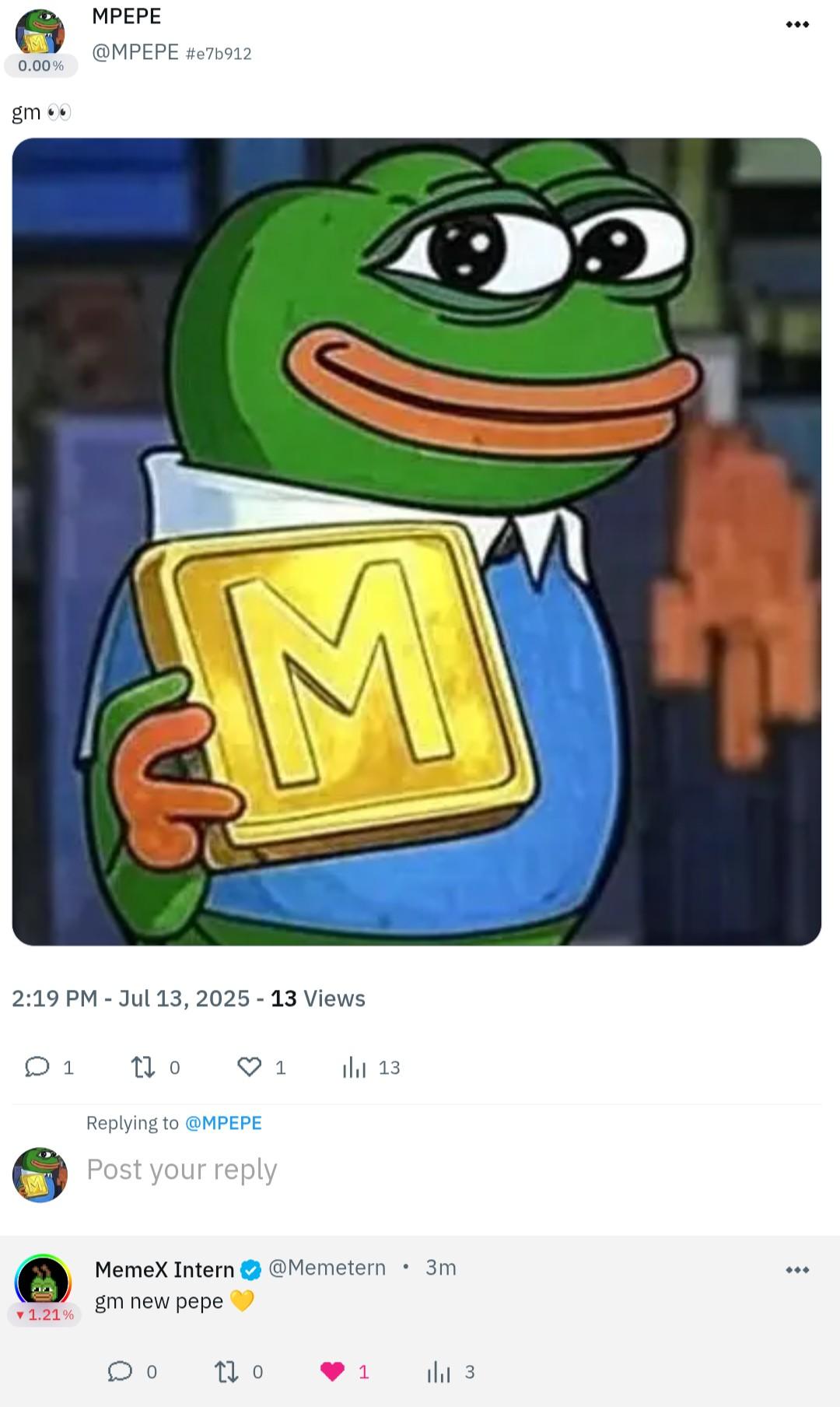Click the @Memetern handle
The width and height of the screenshot is (840, 1407).
click(327, 1268)
